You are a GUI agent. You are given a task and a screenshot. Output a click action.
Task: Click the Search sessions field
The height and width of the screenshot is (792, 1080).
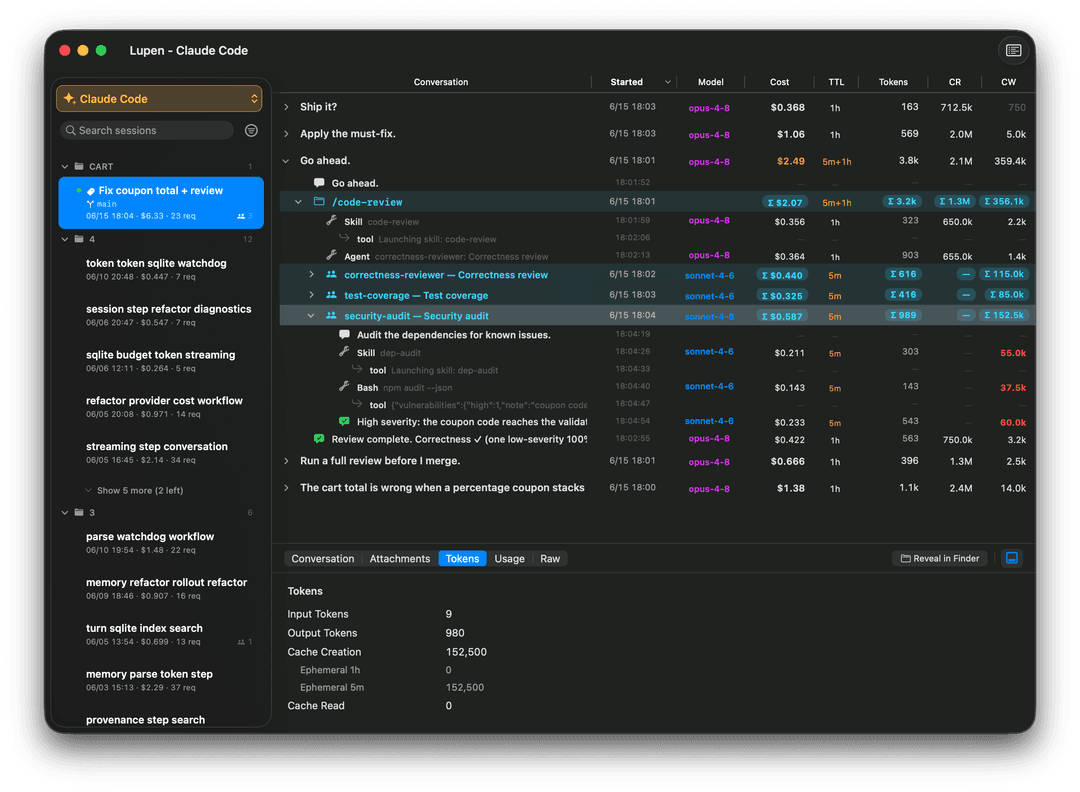point(147,130)
